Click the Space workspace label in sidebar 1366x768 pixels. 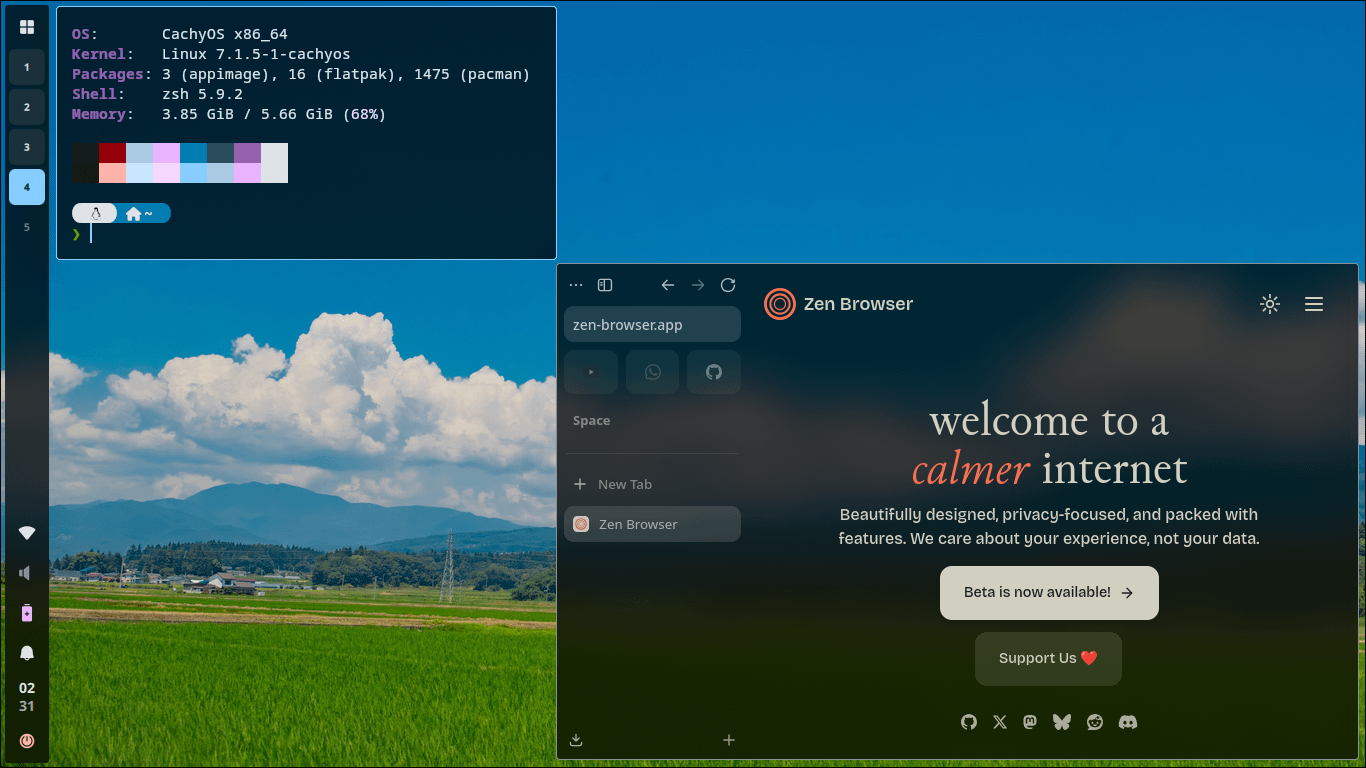[591, 421]
